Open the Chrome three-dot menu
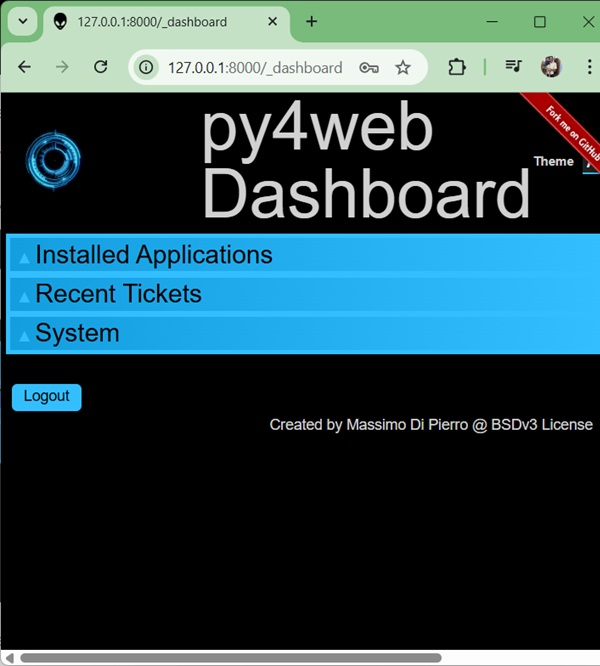Viewport: 600px width, 666px height. [x=589, y=67]
